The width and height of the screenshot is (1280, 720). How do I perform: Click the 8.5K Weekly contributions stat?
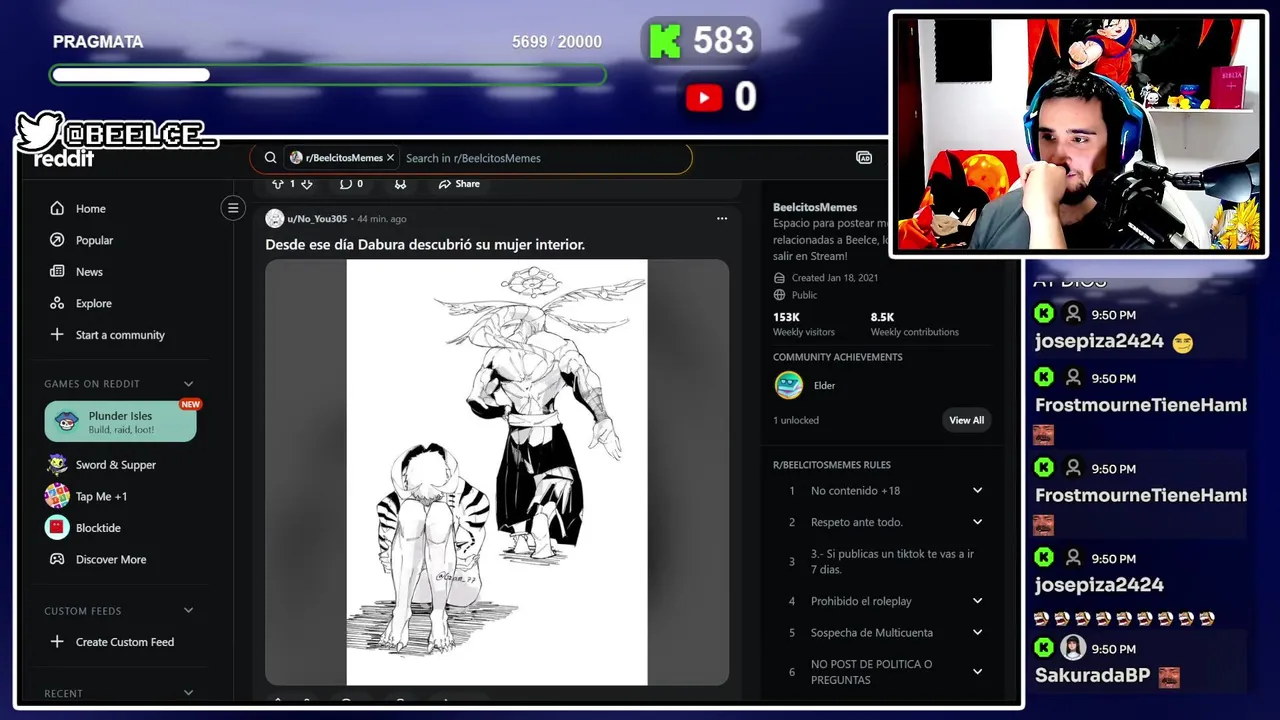point(914,324)
